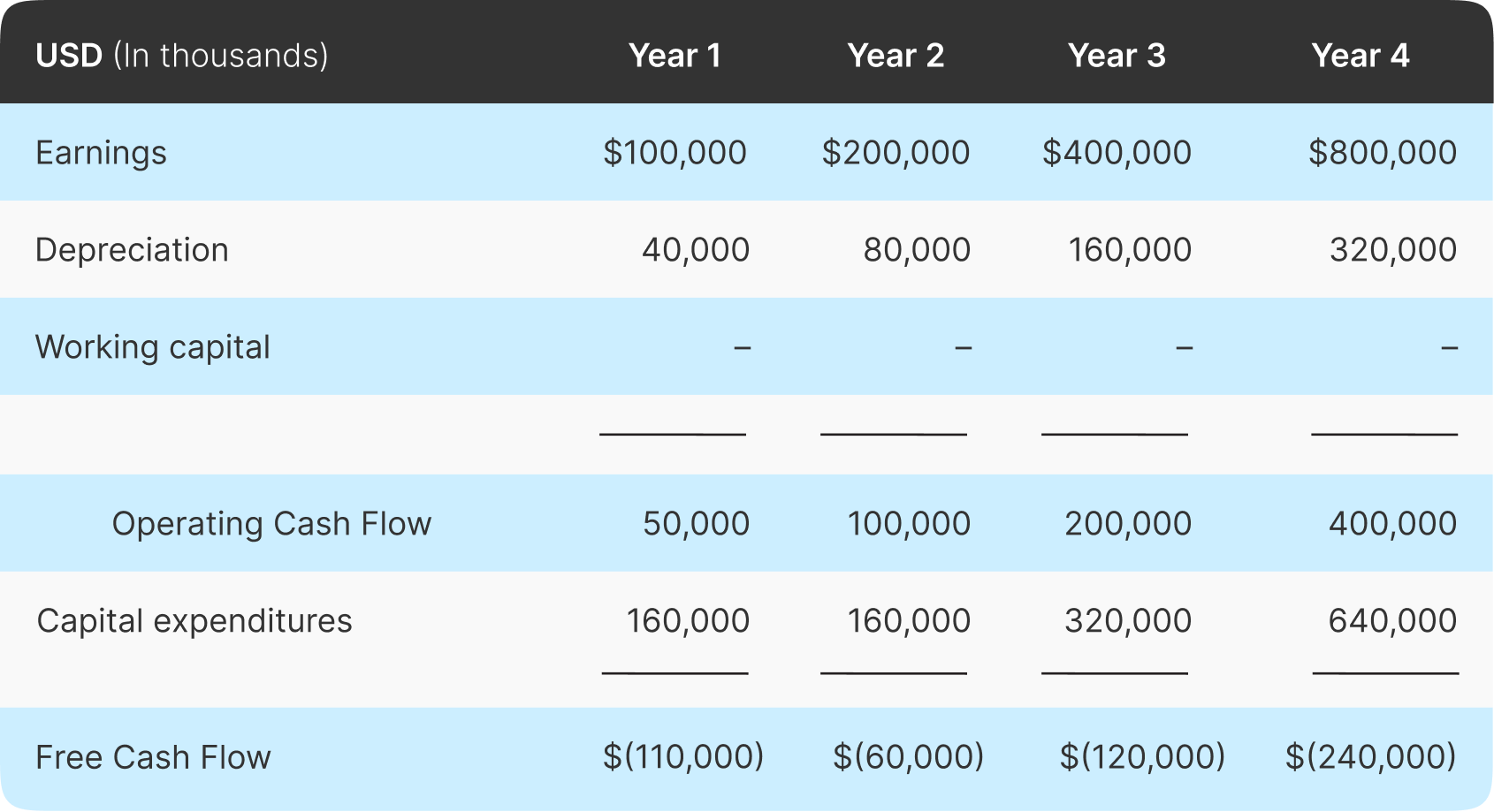Click the Depreciation row label
The width and height of the screenshot is (1494, 812).
pos(132,250)
